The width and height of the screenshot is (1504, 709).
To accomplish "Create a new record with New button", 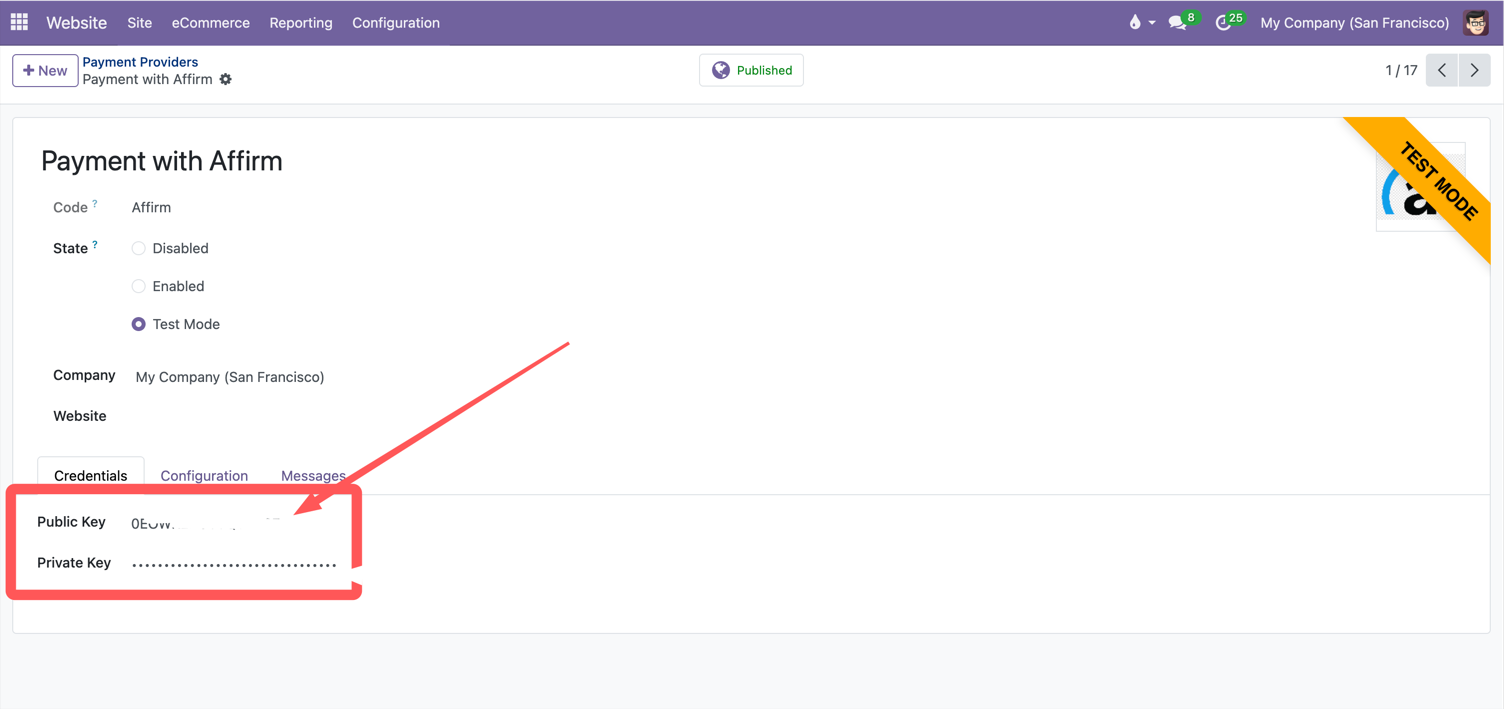I will point(45,70).
